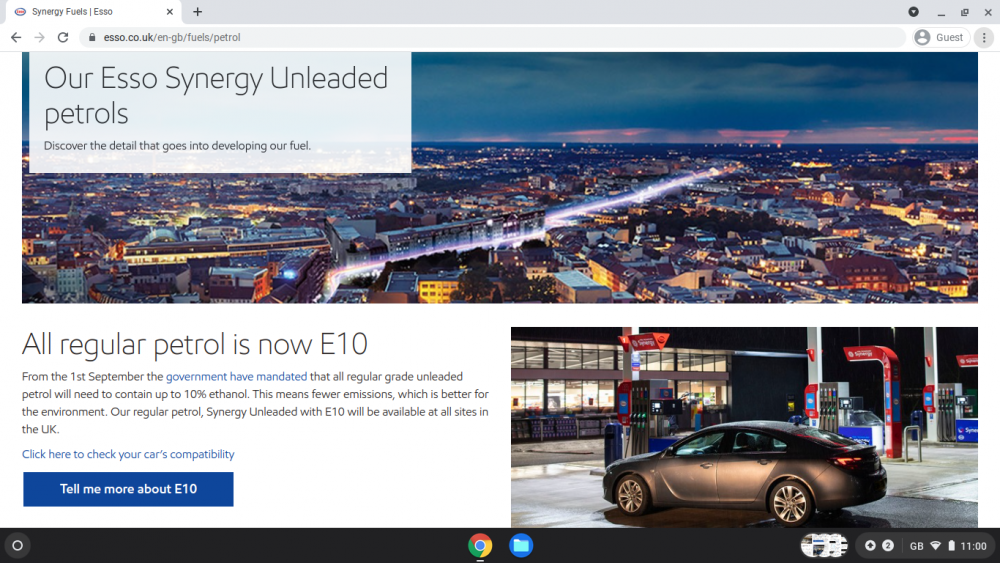Open Wi-Fi status in system tray
Screen dimensions: 1000x563
936,546
